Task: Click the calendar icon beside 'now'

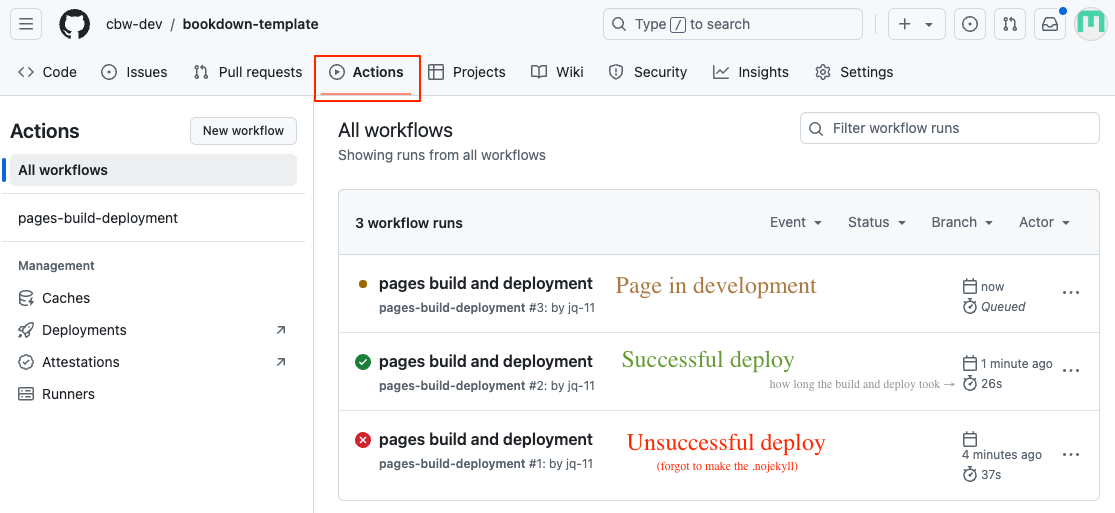Action: [x=969, y=287]
